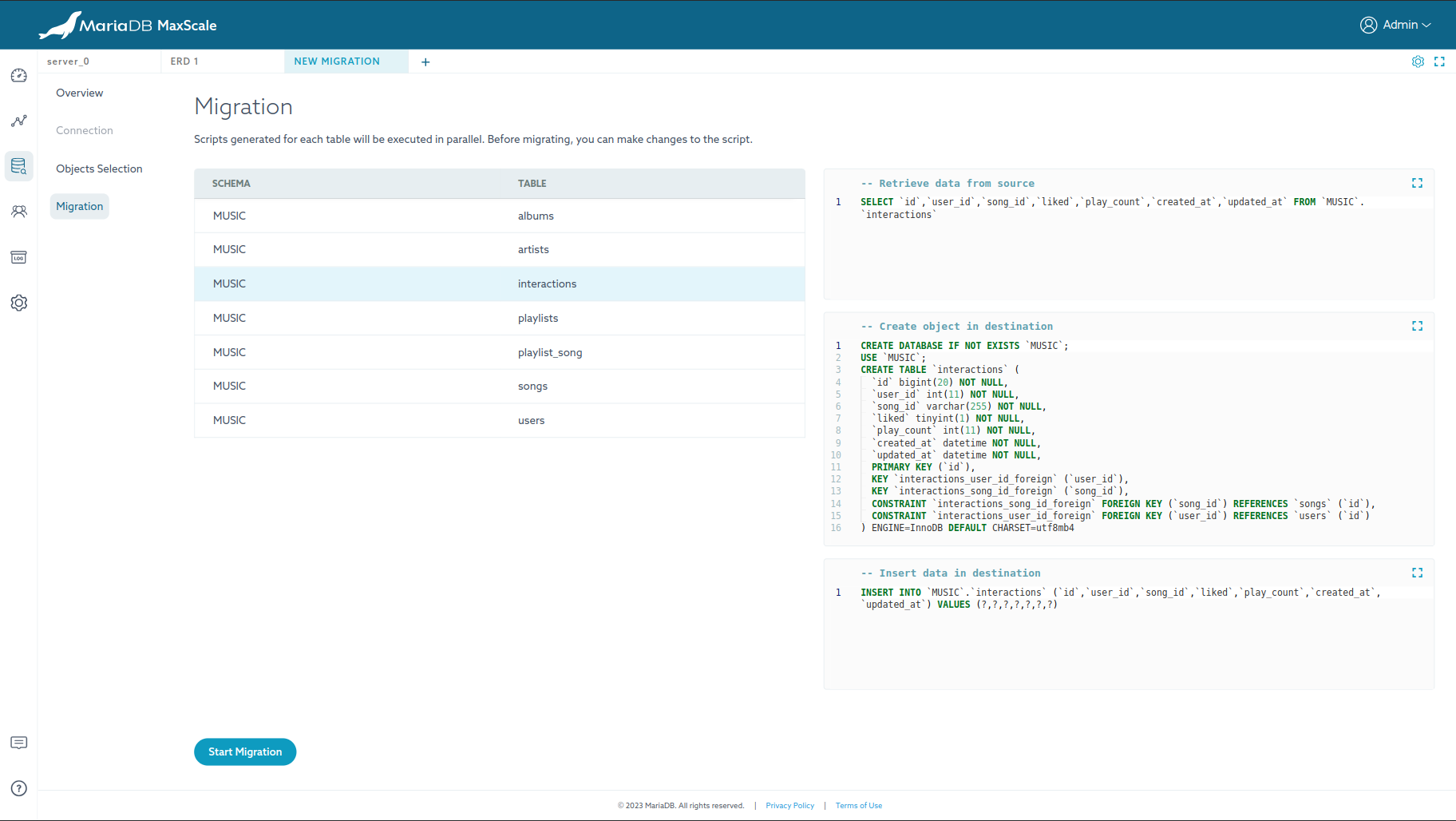Open workspace settings gear near the tab bar
Screen dimensions: 1456x821
(x=1418, y=61)
